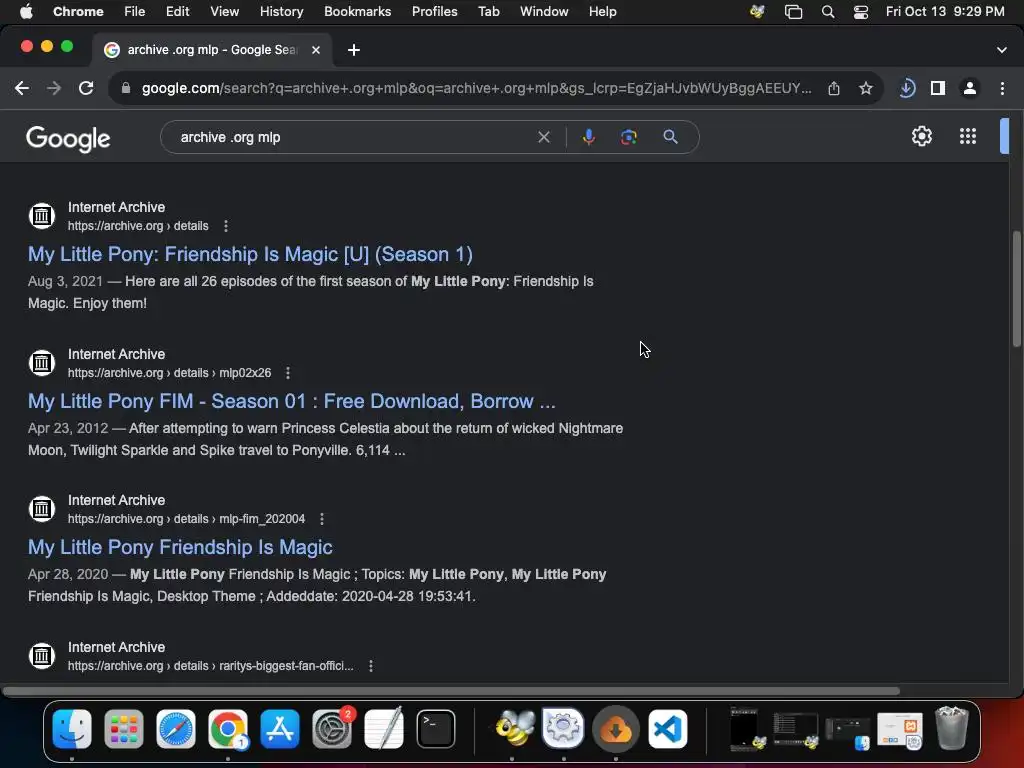Reload the current page
The image size is (1024, 768).
point(86,88)
